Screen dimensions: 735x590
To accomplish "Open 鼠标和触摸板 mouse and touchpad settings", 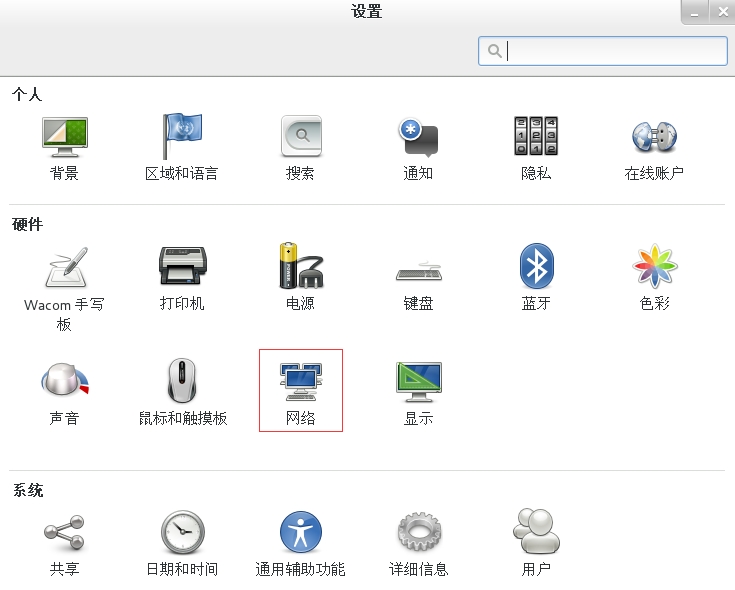I will [183, 392].
